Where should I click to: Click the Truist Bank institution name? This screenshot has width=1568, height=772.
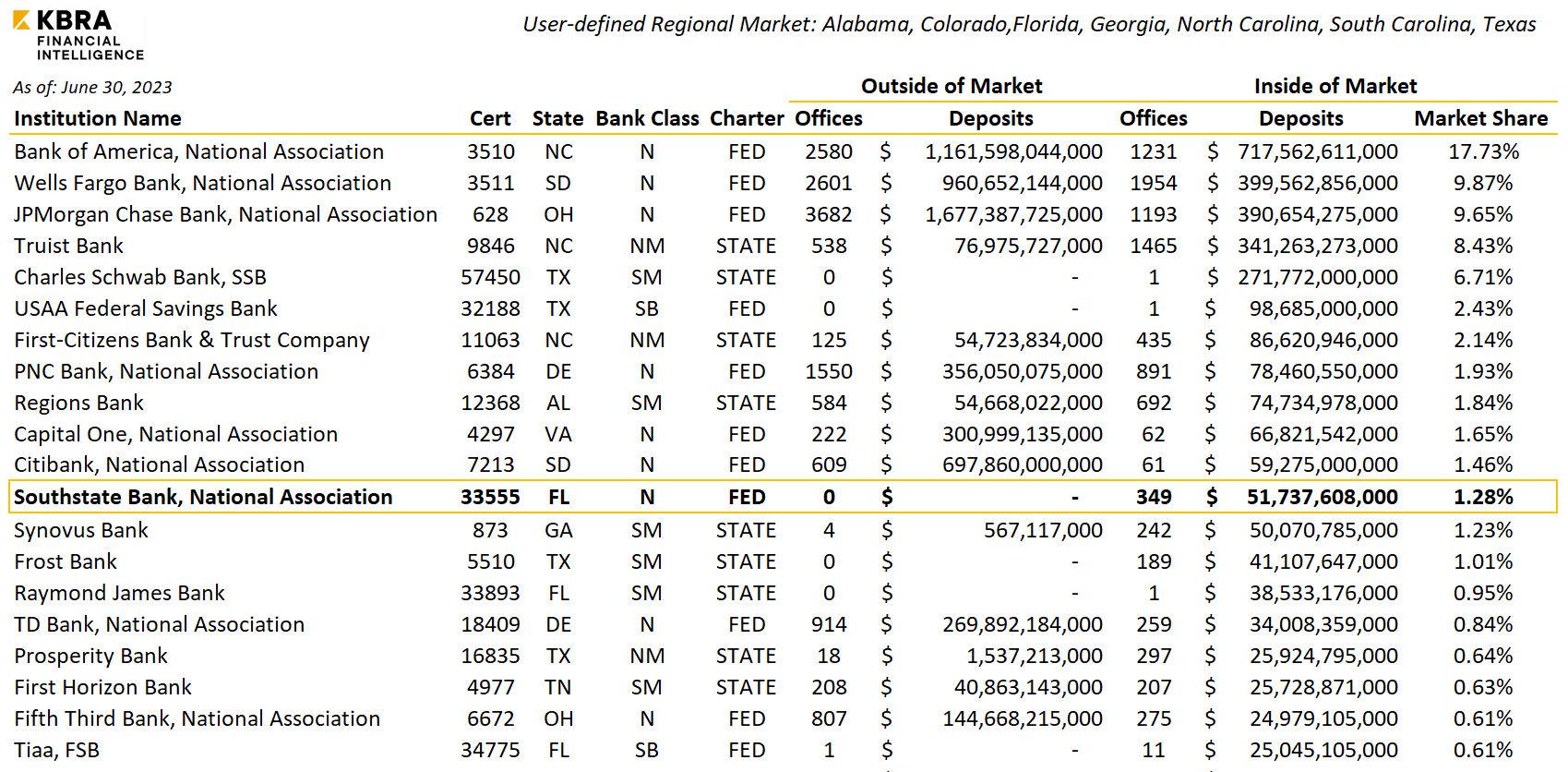coord(68,246)
